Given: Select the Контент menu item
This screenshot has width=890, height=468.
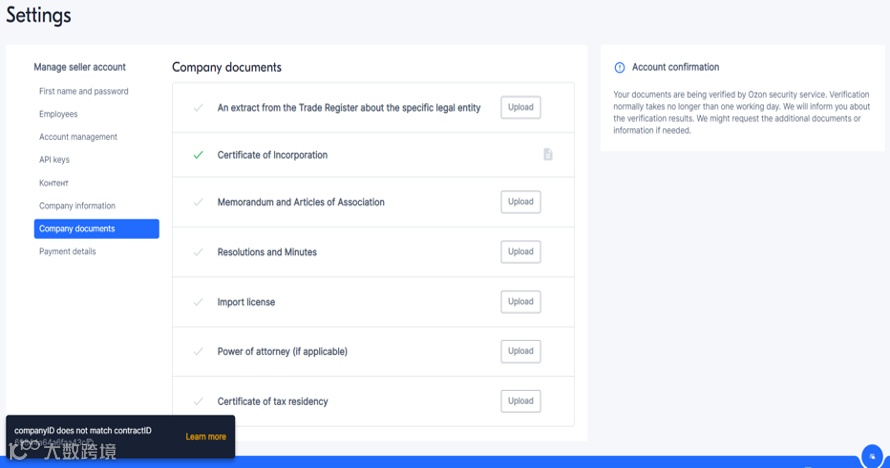Looking at the screenshot, I should tap(54, 183).
